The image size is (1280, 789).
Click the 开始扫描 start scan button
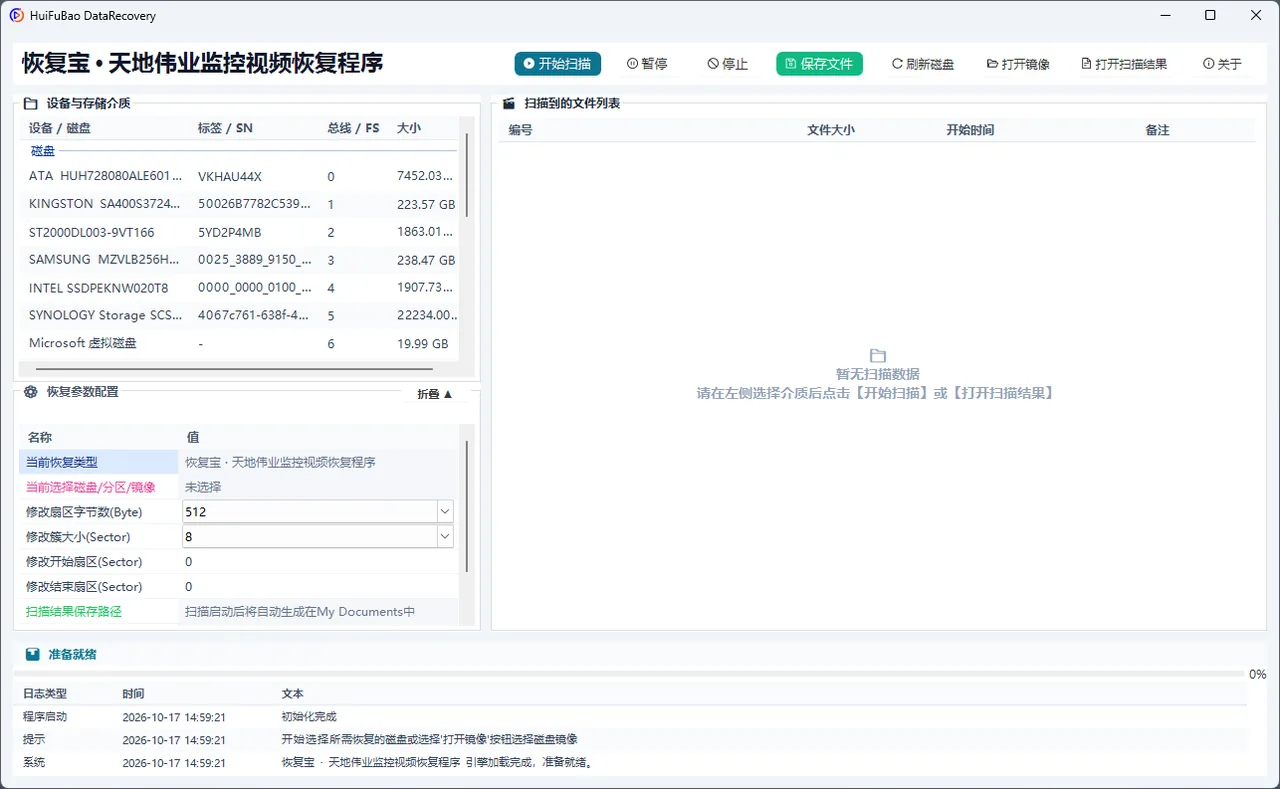pos(558,64)
